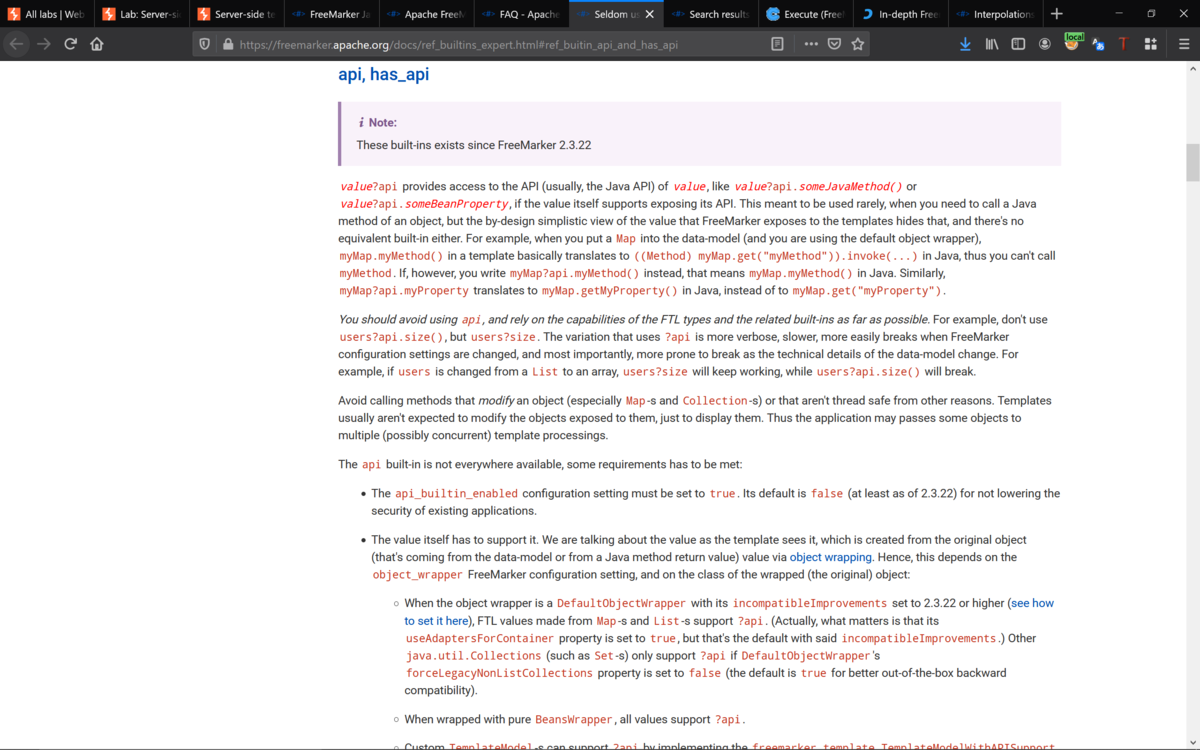Click useAdaptersForContainer code text
This screenshot has width=1200, height=750.
click(480, 639)
